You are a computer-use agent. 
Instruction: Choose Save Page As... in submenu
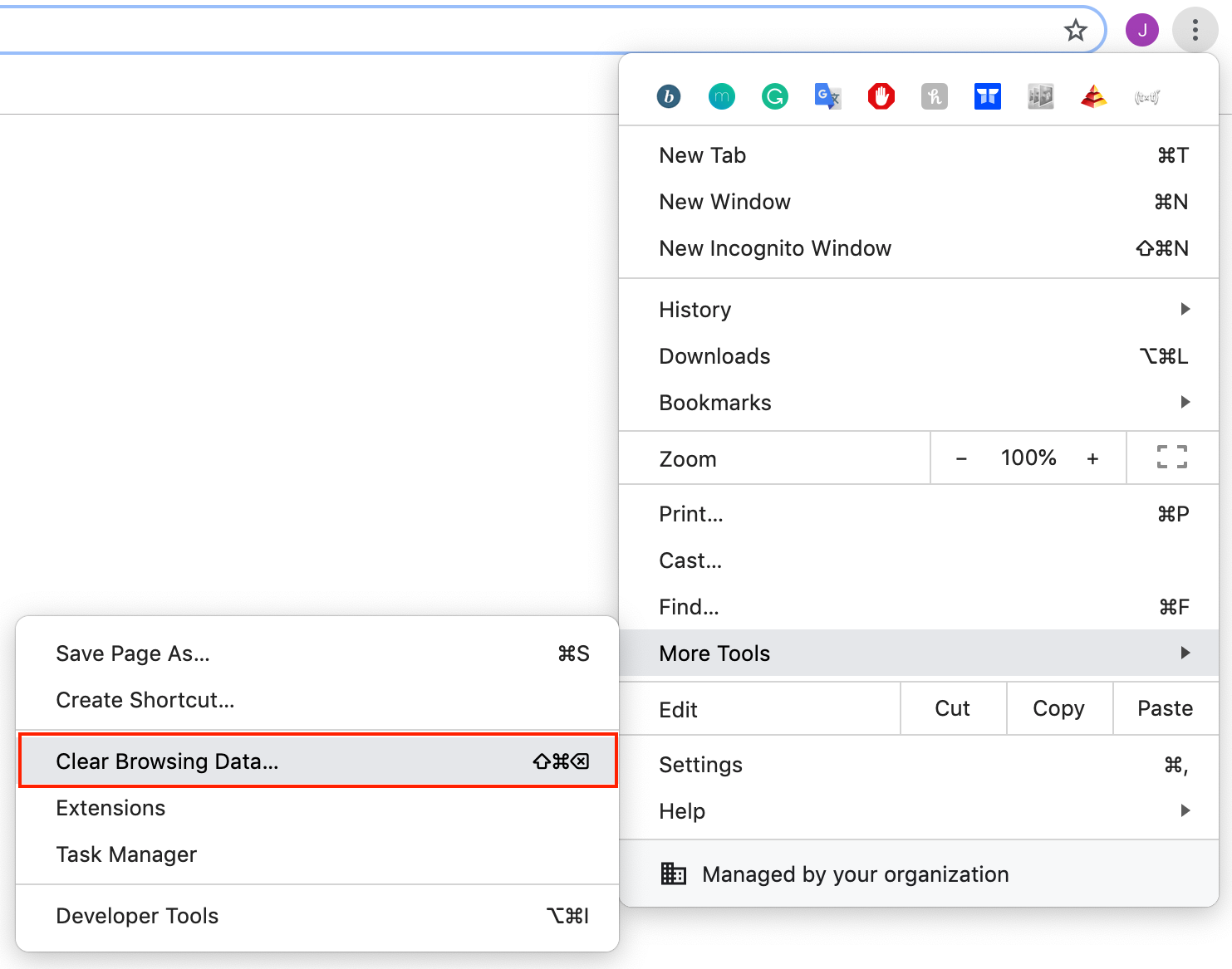point(317,653)
